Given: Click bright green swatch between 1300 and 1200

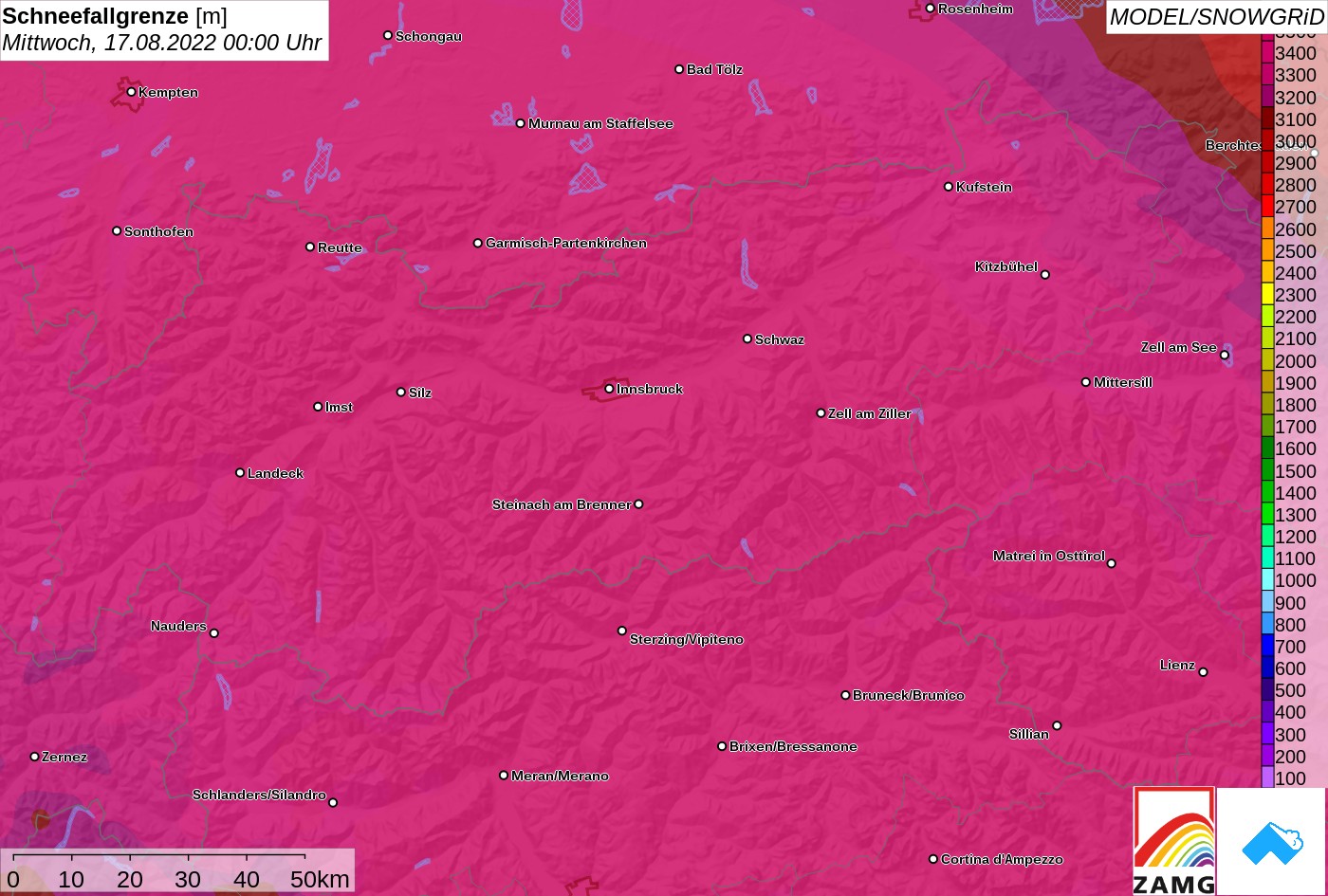Looking at the screenshot, I should pyautogui.click(x=1267, y=515).
